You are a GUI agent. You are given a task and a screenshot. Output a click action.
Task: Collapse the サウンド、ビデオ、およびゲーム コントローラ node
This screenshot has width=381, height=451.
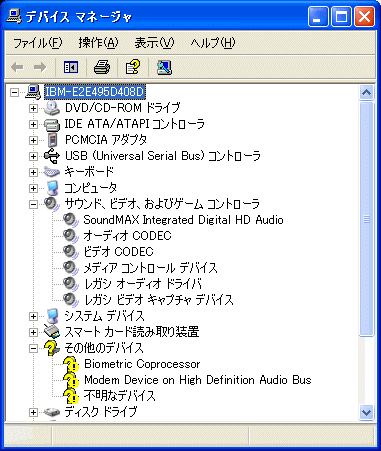point(33,204)
